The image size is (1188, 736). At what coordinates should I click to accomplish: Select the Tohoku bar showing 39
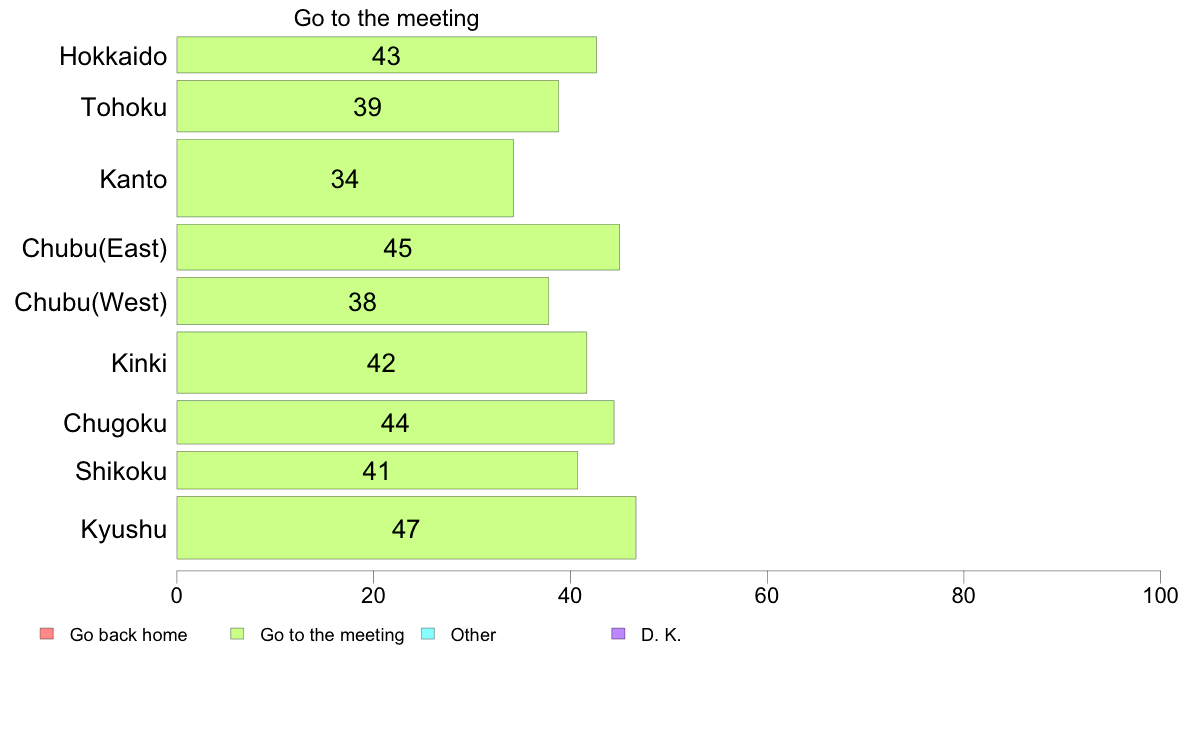click(x=367, y=106)
